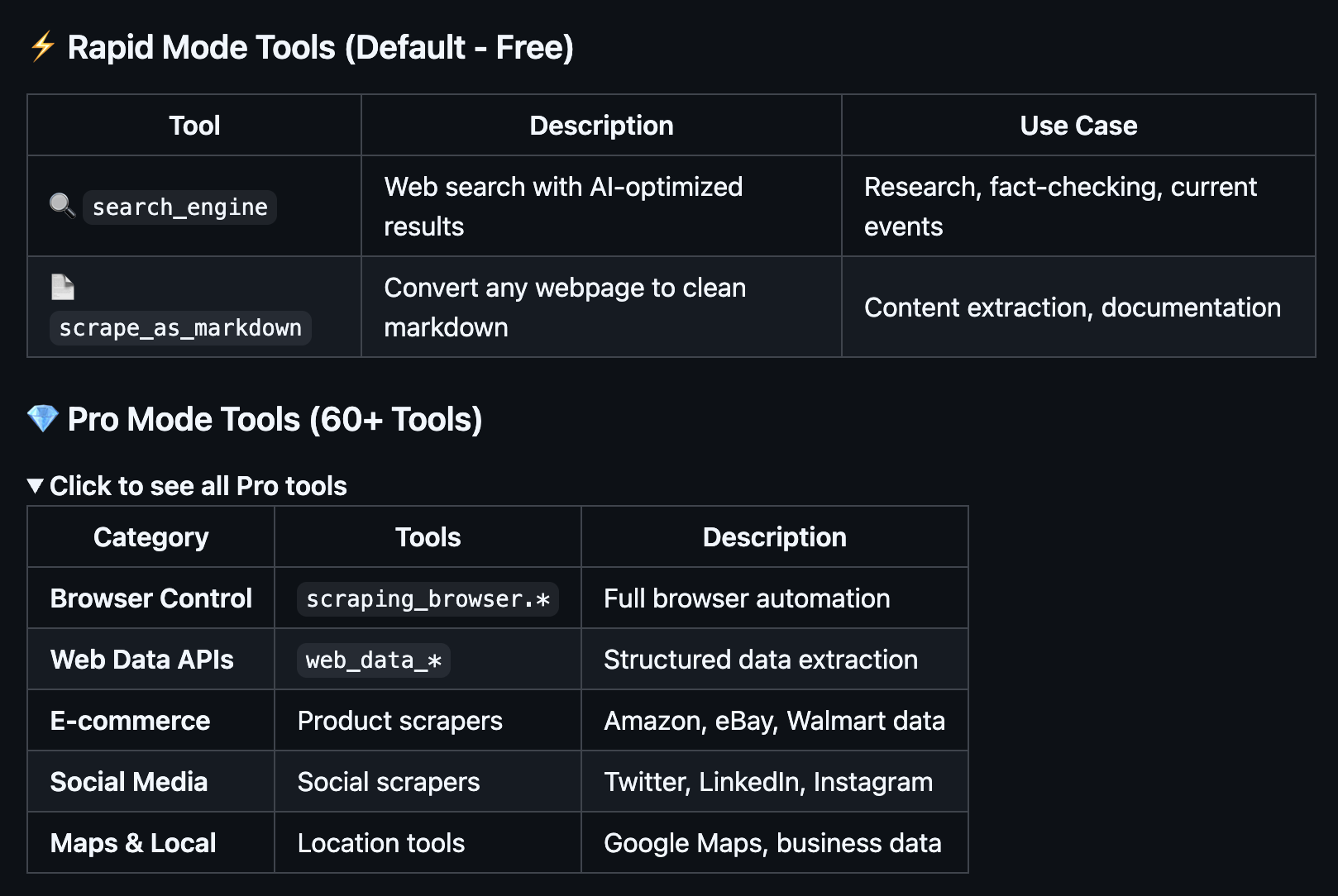Click the document icon above scrape_as_markdown
The height and width of the screenshot is (896, 1338).
(63, 287)
